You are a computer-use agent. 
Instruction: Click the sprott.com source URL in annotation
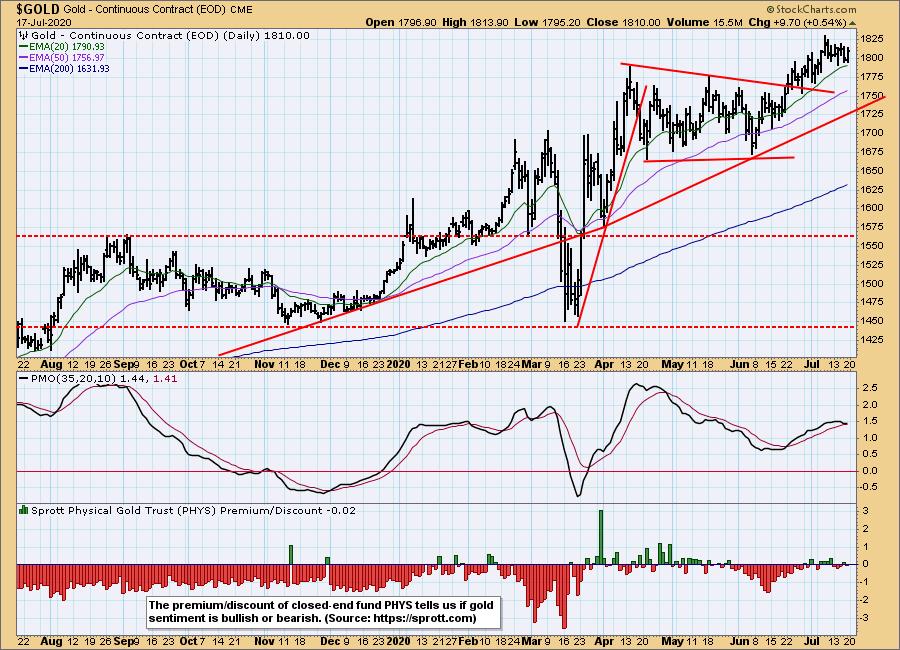pos(424,618)
